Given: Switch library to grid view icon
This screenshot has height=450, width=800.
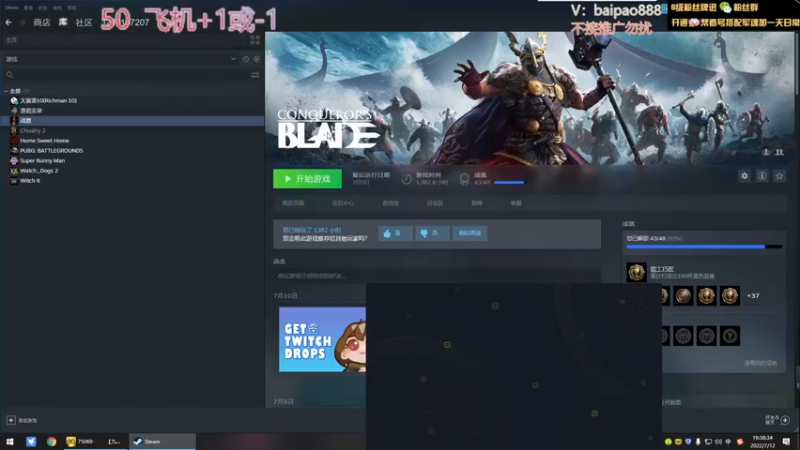Looking at the screenshot, I should [255, 40].
